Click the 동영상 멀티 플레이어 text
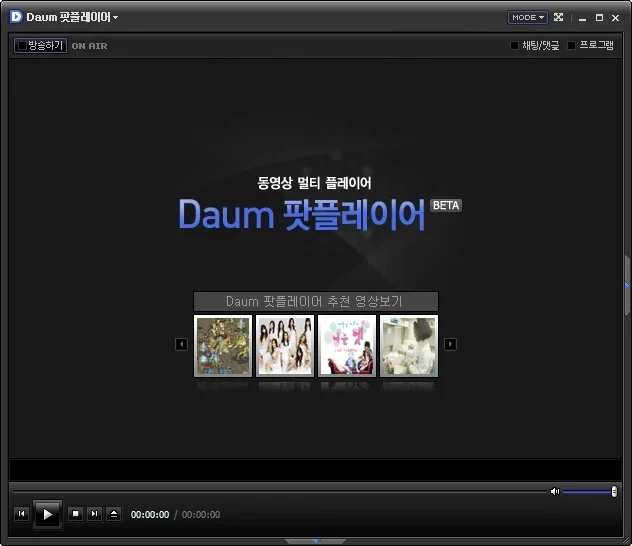632x546 pixels. point(314,183)
